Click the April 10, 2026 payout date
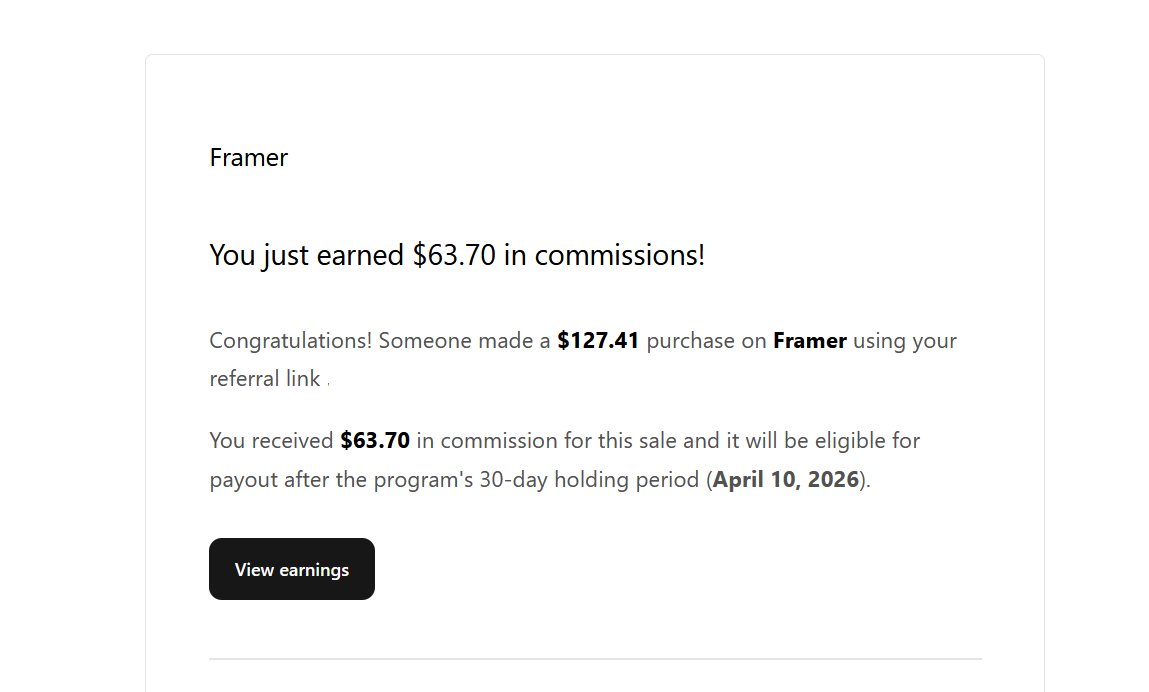This screenshot has width=1149, height=692. click(786, 479)
